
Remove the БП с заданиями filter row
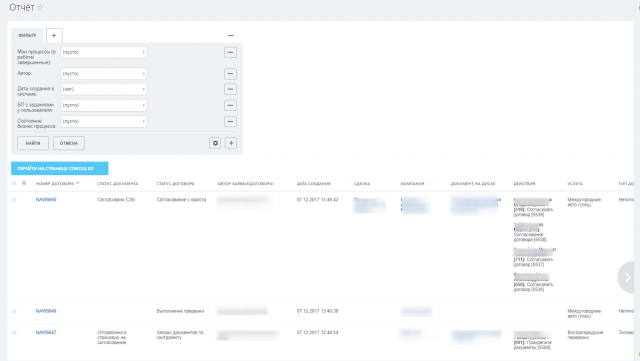230,105
